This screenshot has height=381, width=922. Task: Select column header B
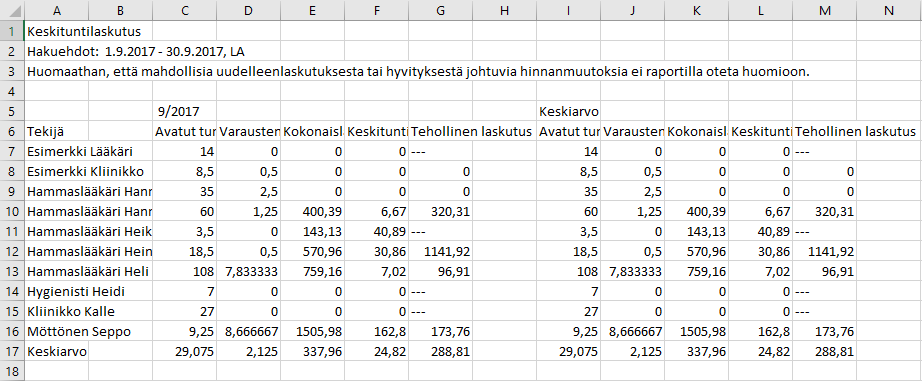[121, 10]
